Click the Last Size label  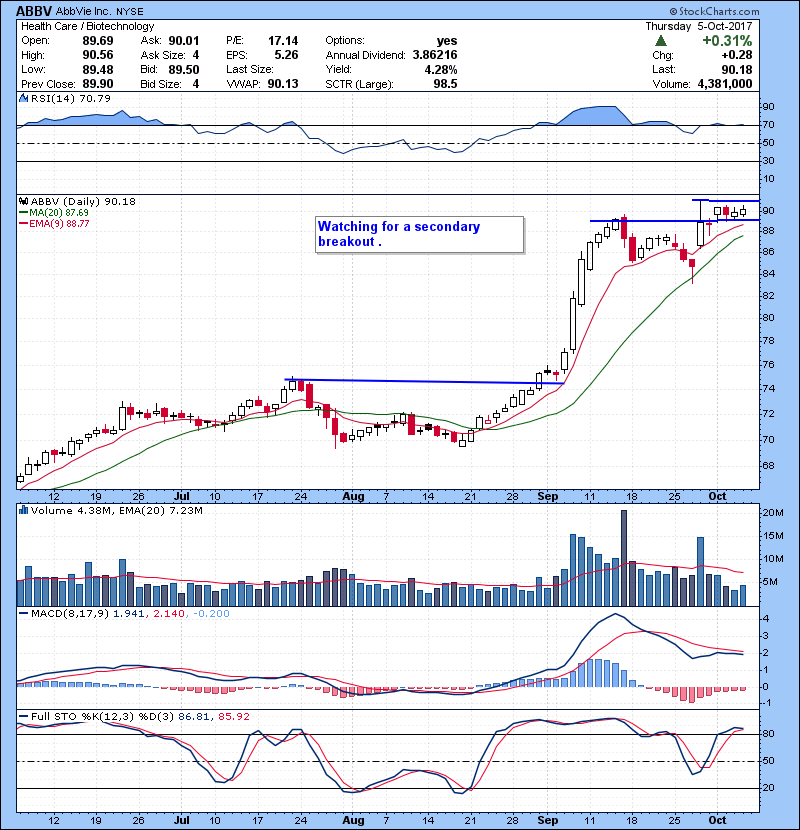(249, 69)
